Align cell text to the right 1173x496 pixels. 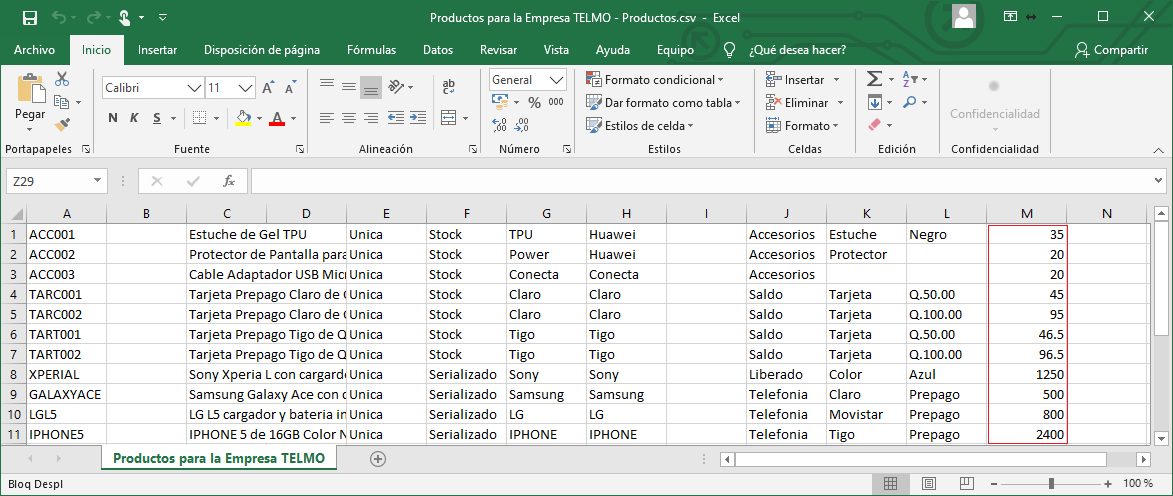pyautogui.click(x=370, y=117)
